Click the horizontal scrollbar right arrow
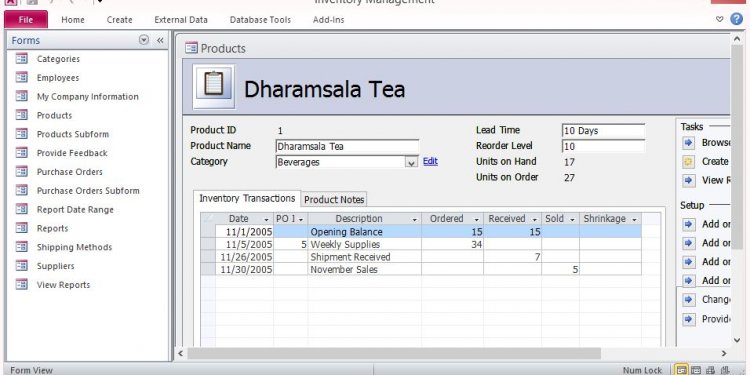Viewport: 750px width, 375px height. click(724, 353)
